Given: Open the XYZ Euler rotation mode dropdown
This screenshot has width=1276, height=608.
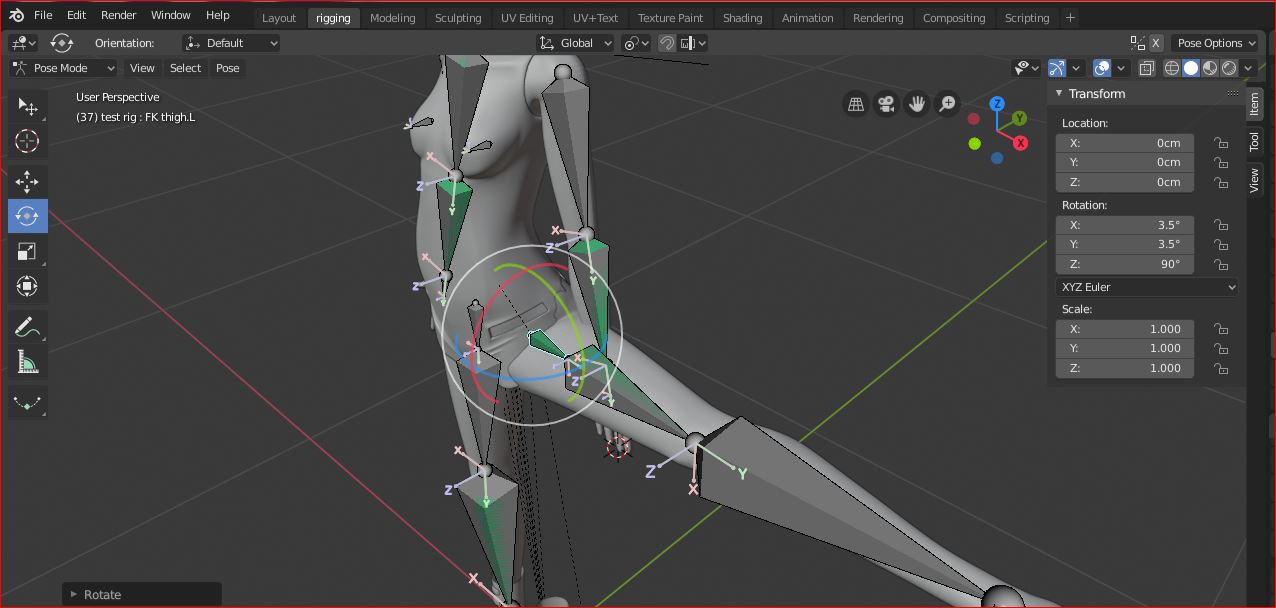Looking at the screenshot, I should [x=1147, y=287].
